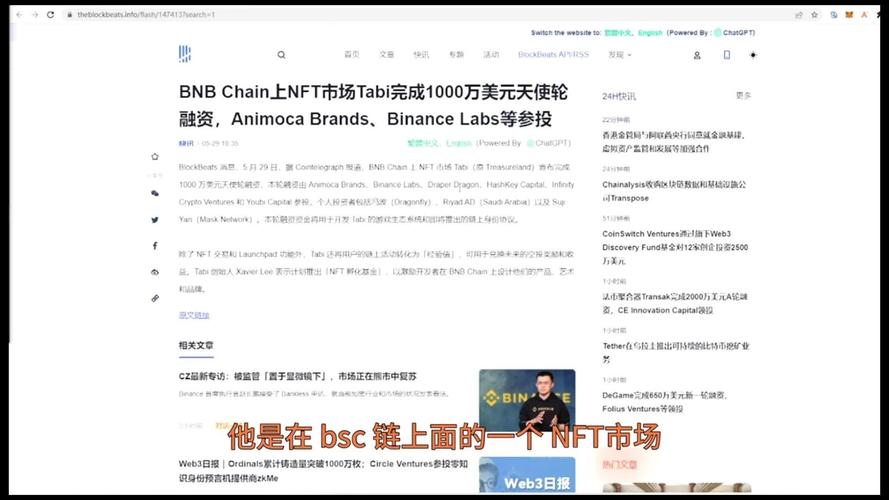Switch website to 繁體中文 in the top bar
889x500 pixels.
pyautogui.click(x=617, y=33)
